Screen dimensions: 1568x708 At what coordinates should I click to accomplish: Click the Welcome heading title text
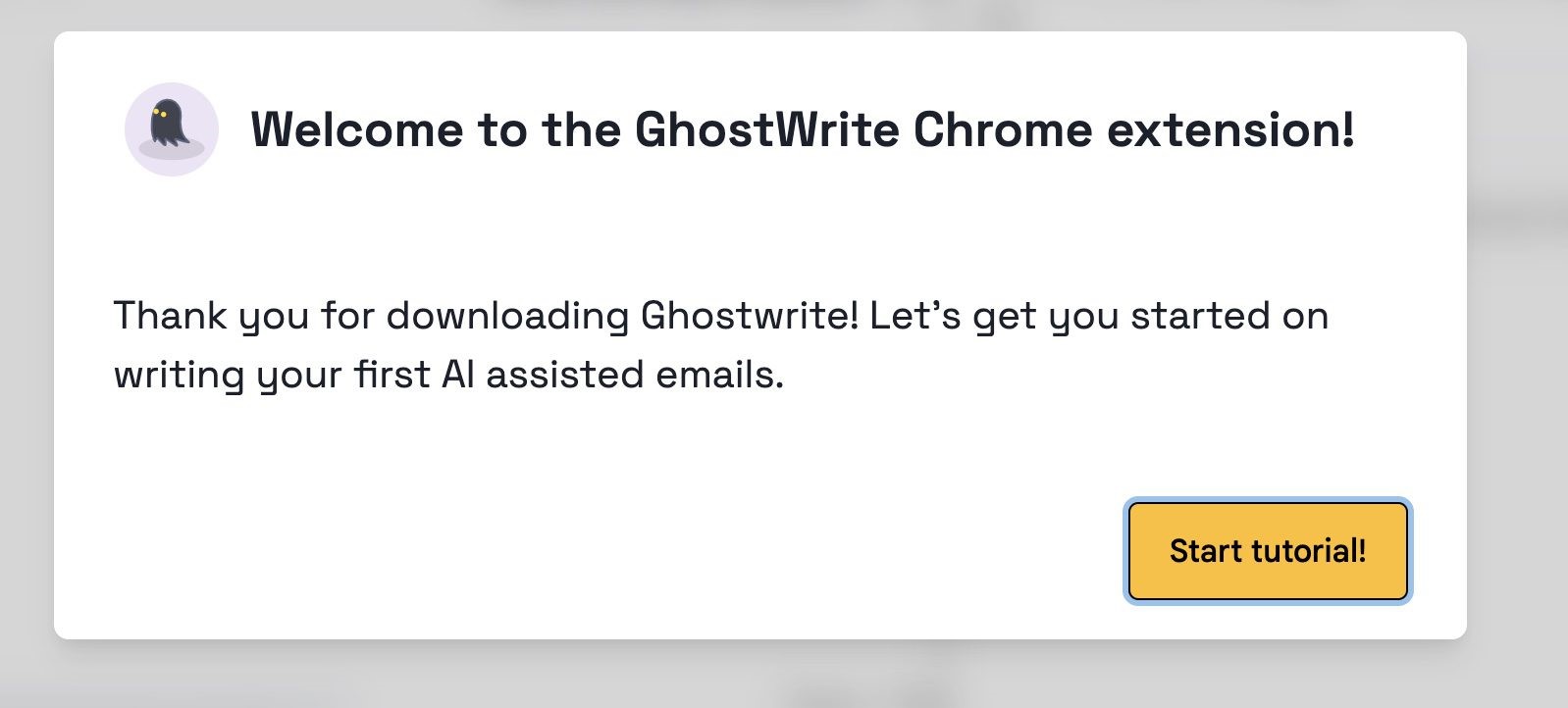[x=802, y=129]
